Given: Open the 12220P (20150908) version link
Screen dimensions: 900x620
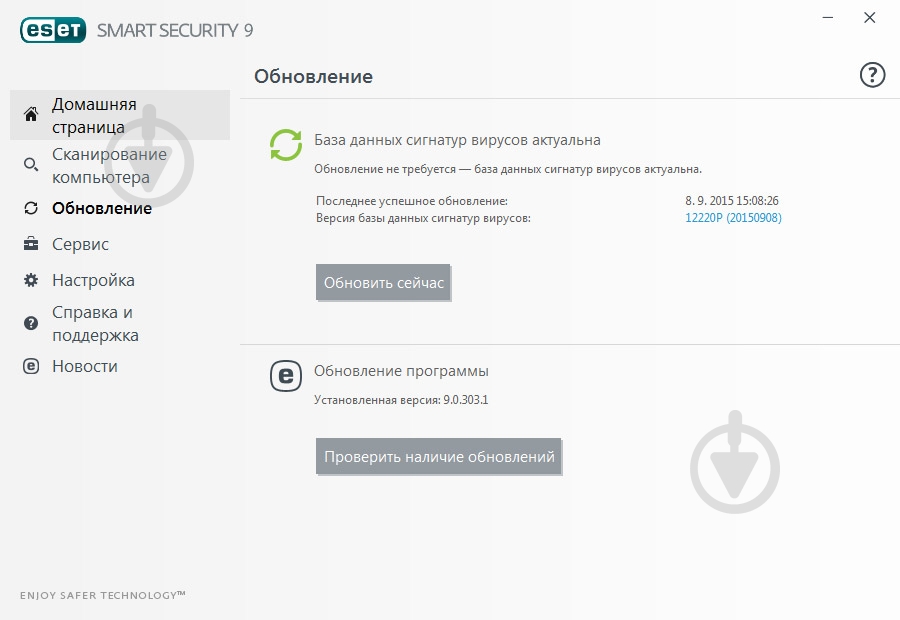Looking at the screenshot, I should coord(734,216).
